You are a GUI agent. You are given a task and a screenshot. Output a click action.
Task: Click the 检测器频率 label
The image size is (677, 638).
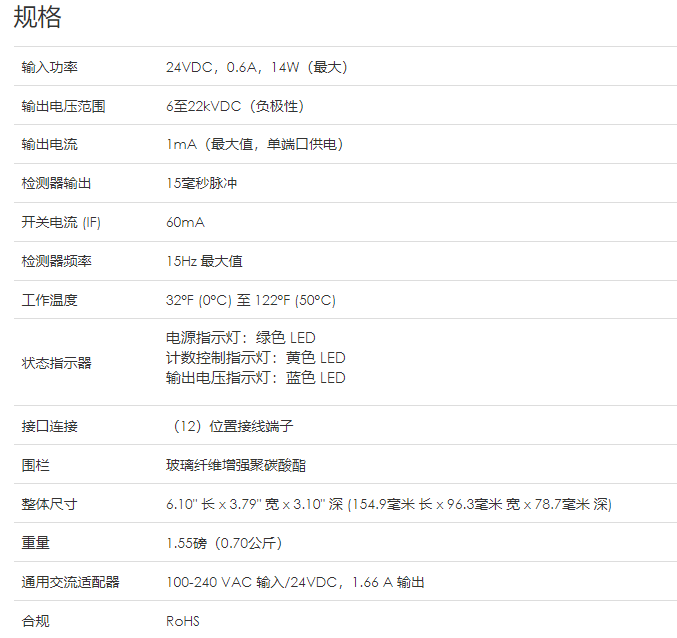tap(56, 261)
